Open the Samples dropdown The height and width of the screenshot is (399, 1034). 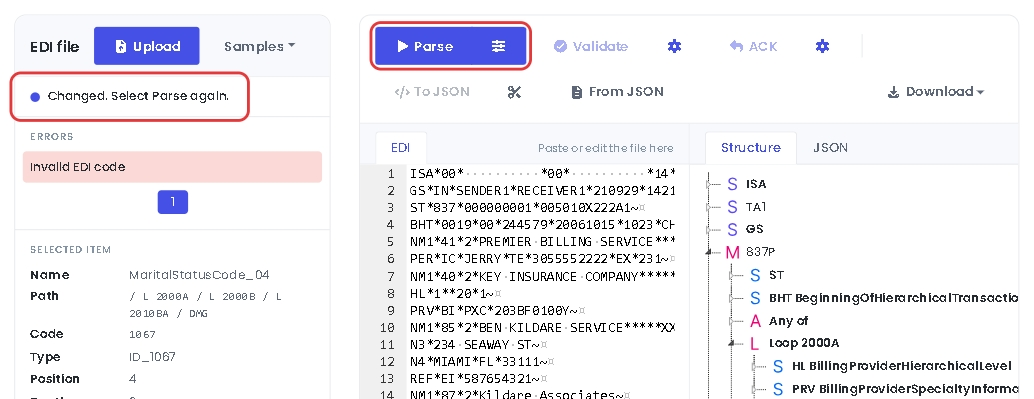point(259,46)
